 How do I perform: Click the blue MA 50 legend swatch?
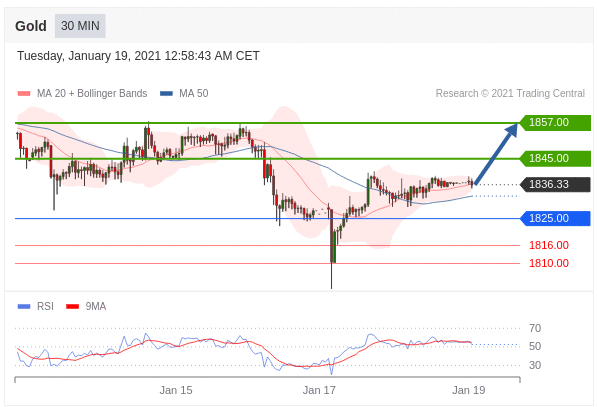(166, 93)
